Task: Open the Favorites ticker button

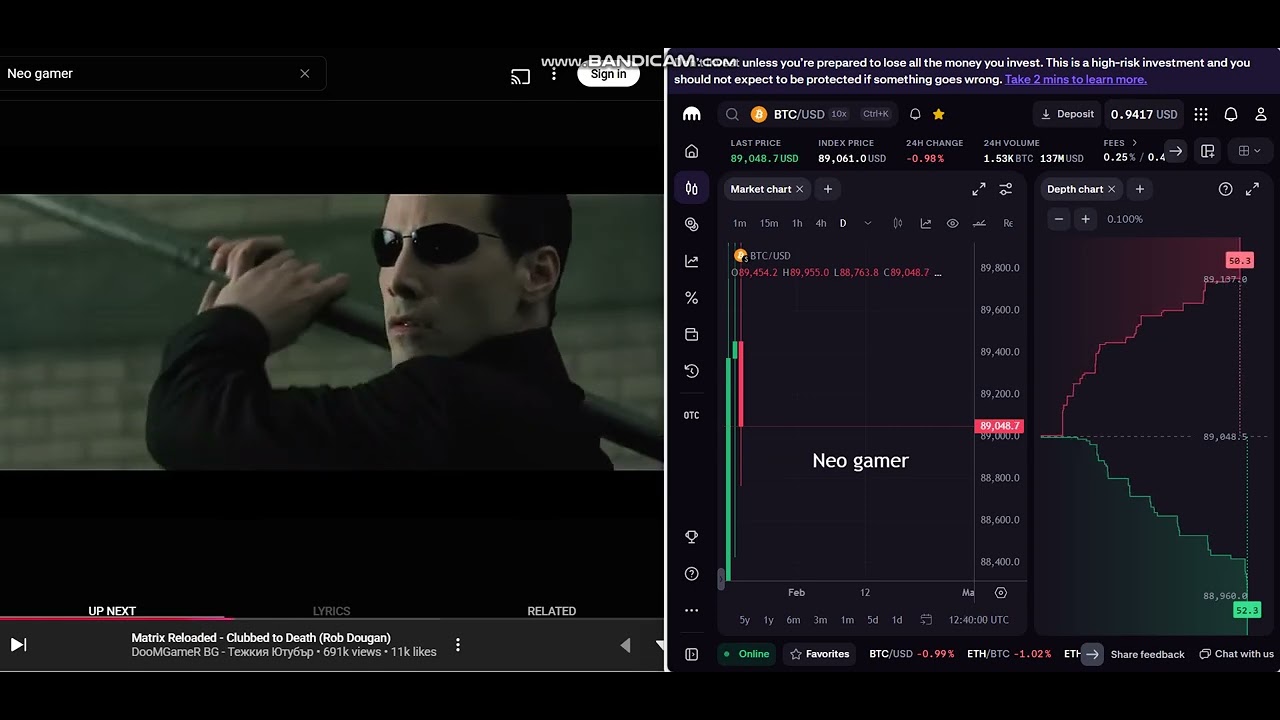Action: 820,654
